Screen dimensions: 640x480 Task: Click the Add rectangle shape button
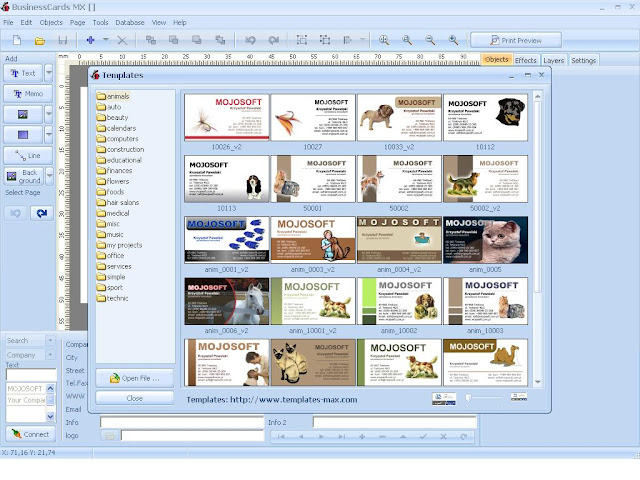23,135
